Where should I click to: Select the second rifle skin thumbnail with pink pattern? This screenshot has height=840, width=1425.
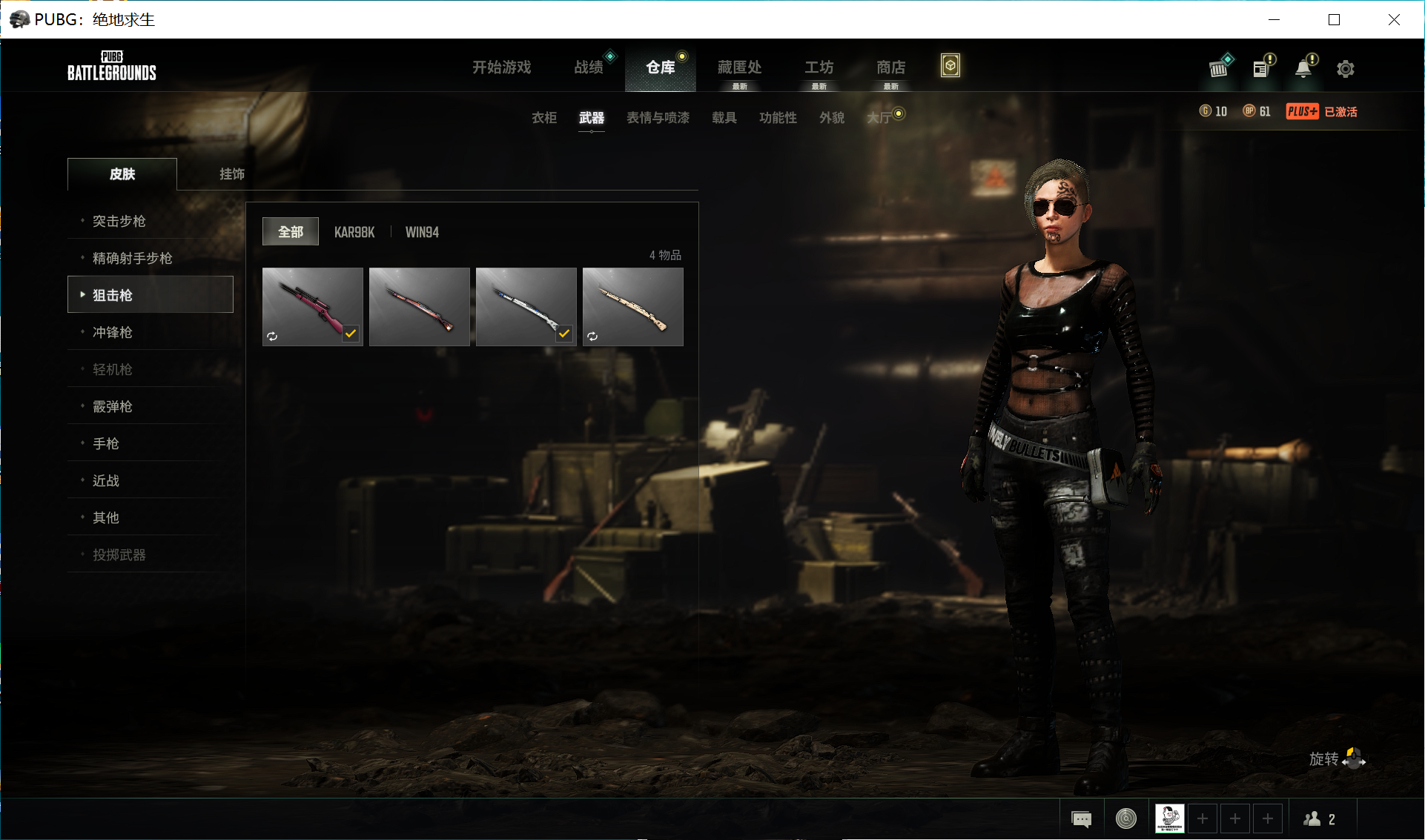click(420, 306)
